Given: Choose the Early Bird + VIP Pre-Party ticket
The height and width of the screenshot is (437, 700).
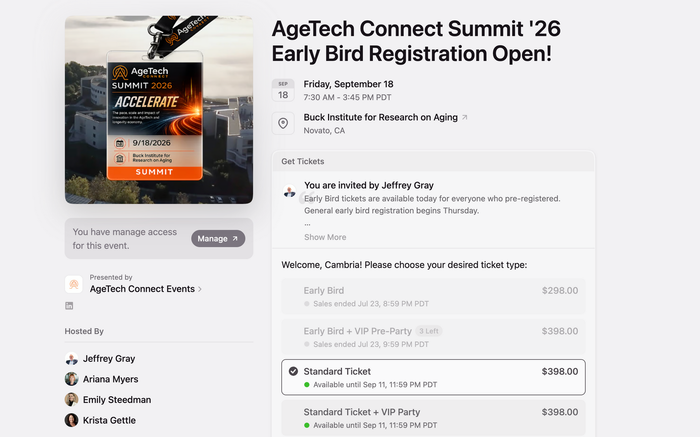Looking at the screenshot, I should coord(433,337).
